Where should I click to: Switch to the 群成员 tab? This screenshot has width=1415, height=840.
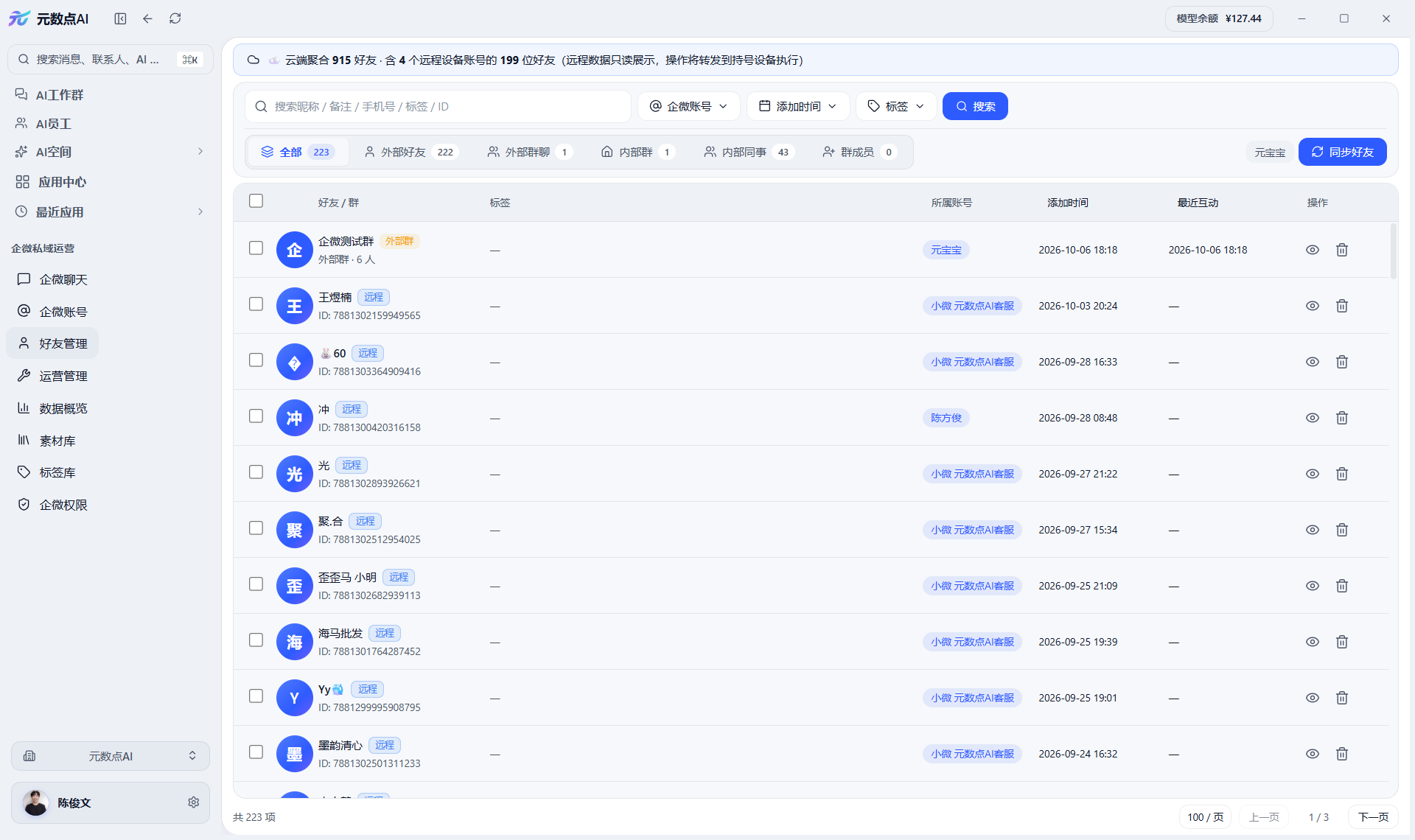click(x=859, y=152)
